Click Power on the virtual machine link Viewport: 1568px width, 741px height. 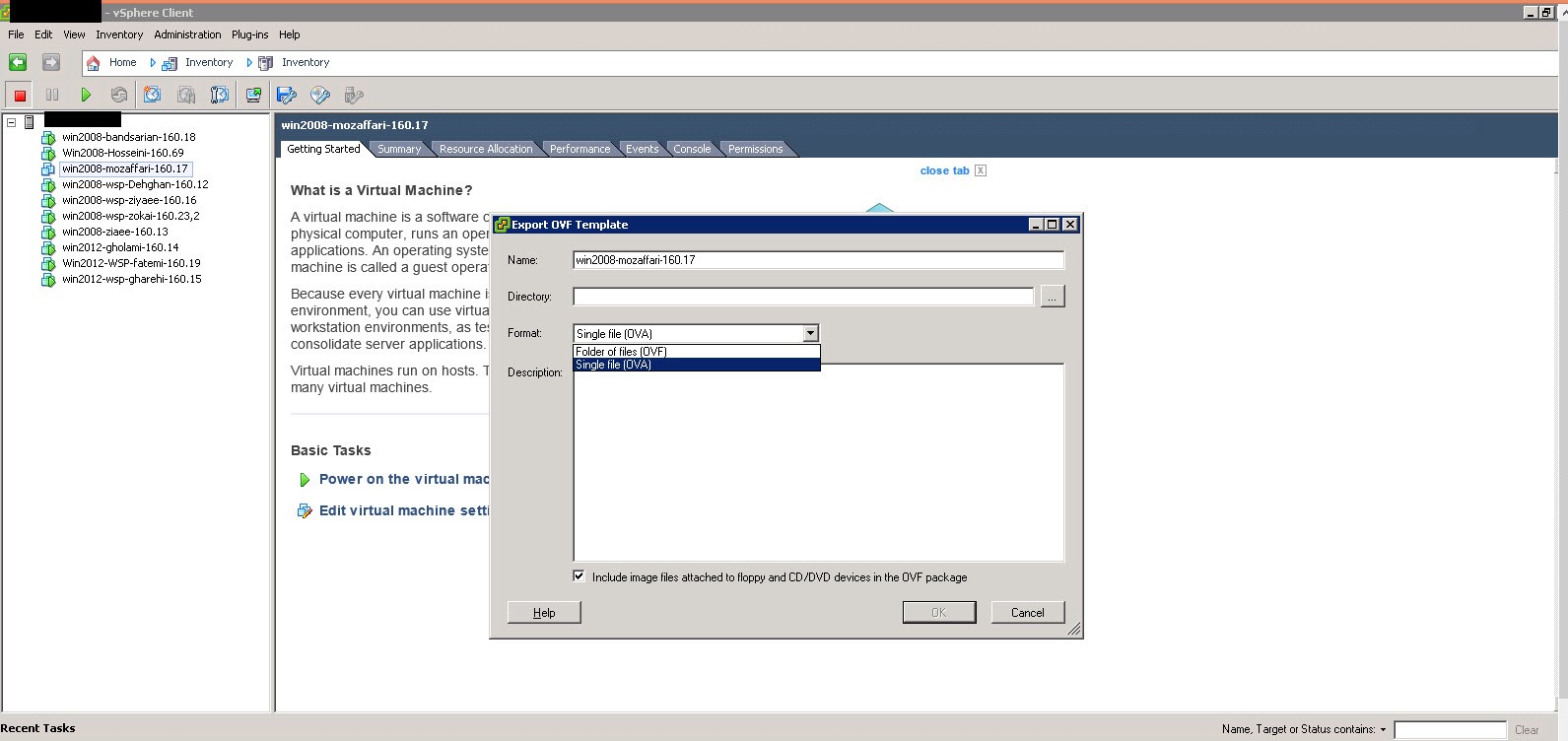point(404,479)
